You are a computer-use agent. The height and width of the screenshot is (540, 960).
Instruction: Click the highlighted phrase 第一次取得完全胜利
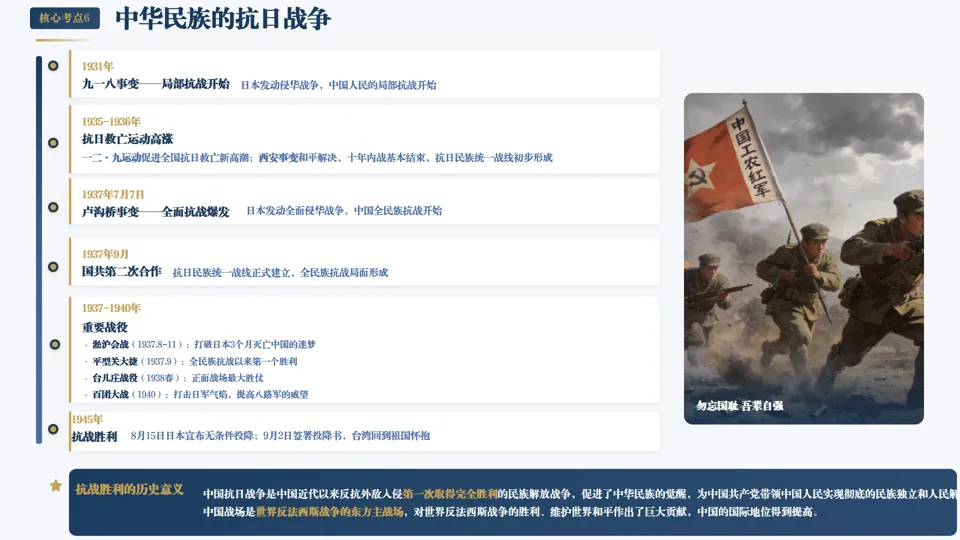tap(450, 493)
